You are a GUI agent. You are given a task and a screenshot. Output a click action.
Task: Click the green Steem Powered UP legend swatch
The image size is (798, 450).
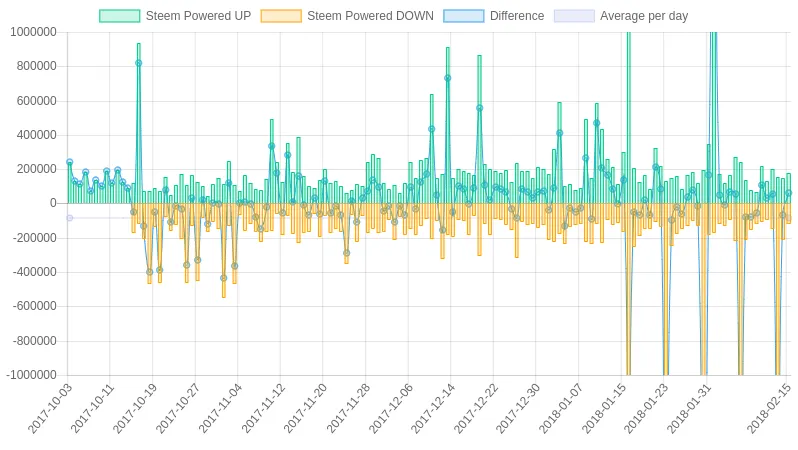coord(120,16)
